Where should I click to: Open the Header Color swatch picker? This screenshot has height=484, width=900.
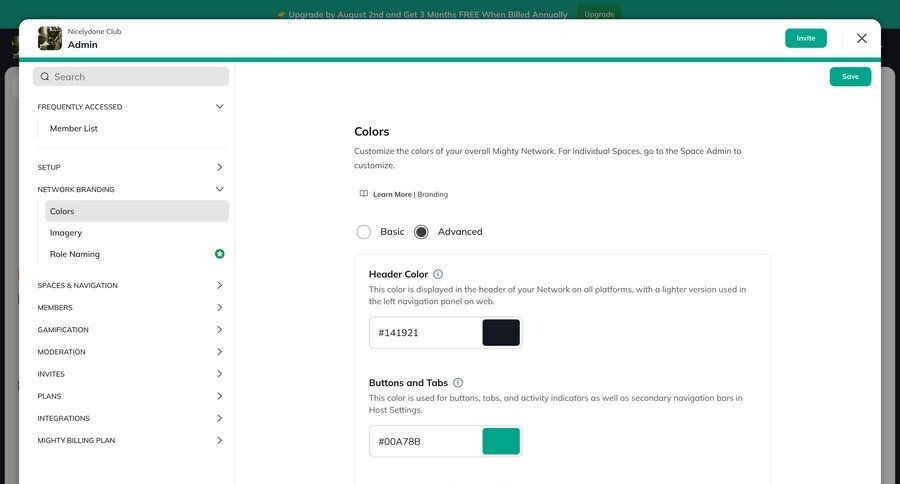click(501, 333)
